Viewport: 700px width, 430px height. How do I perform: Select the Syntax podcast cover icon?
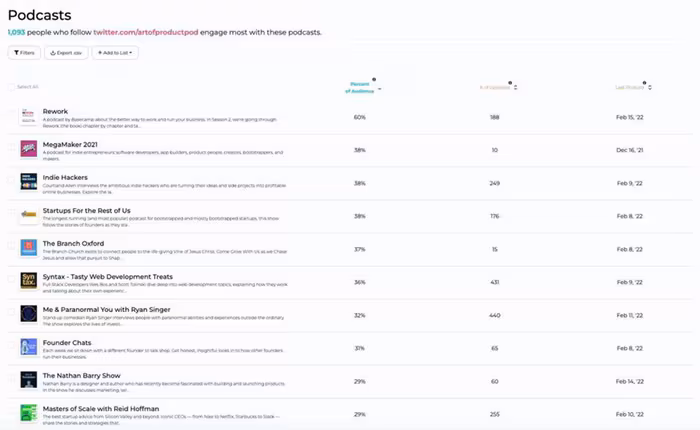tap(28, 280)
